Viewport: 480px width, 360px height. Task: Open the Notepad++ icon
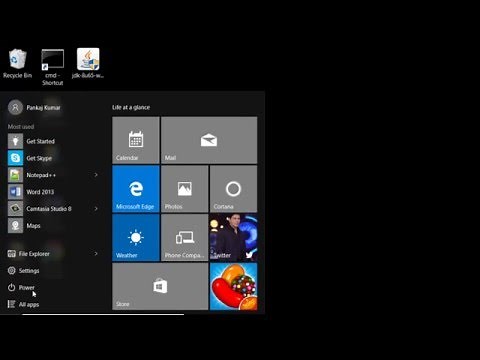(x=15, y=175)
